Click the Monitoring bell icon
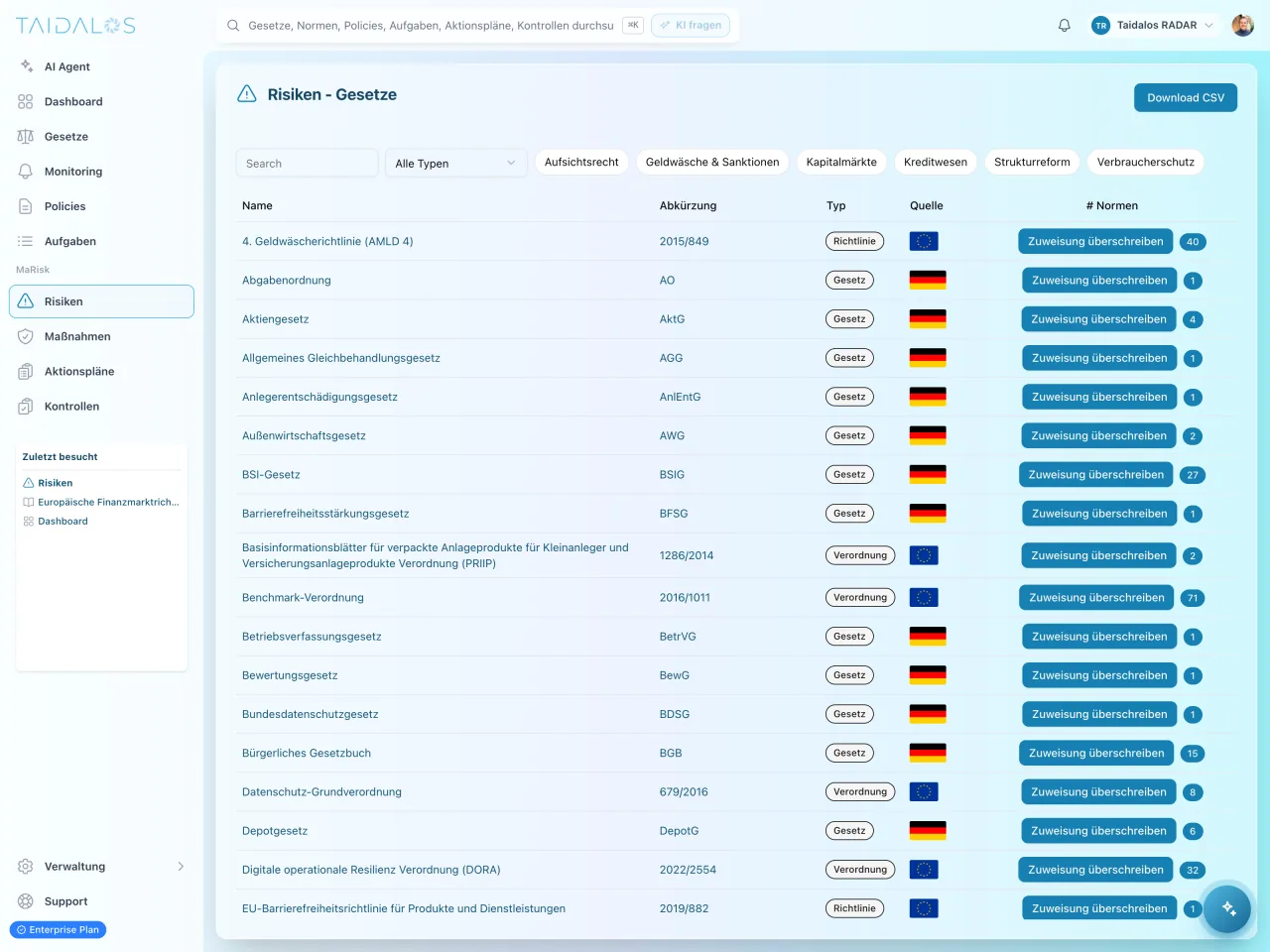This screenshot has height=952, width=1270. tap(26, 172)
